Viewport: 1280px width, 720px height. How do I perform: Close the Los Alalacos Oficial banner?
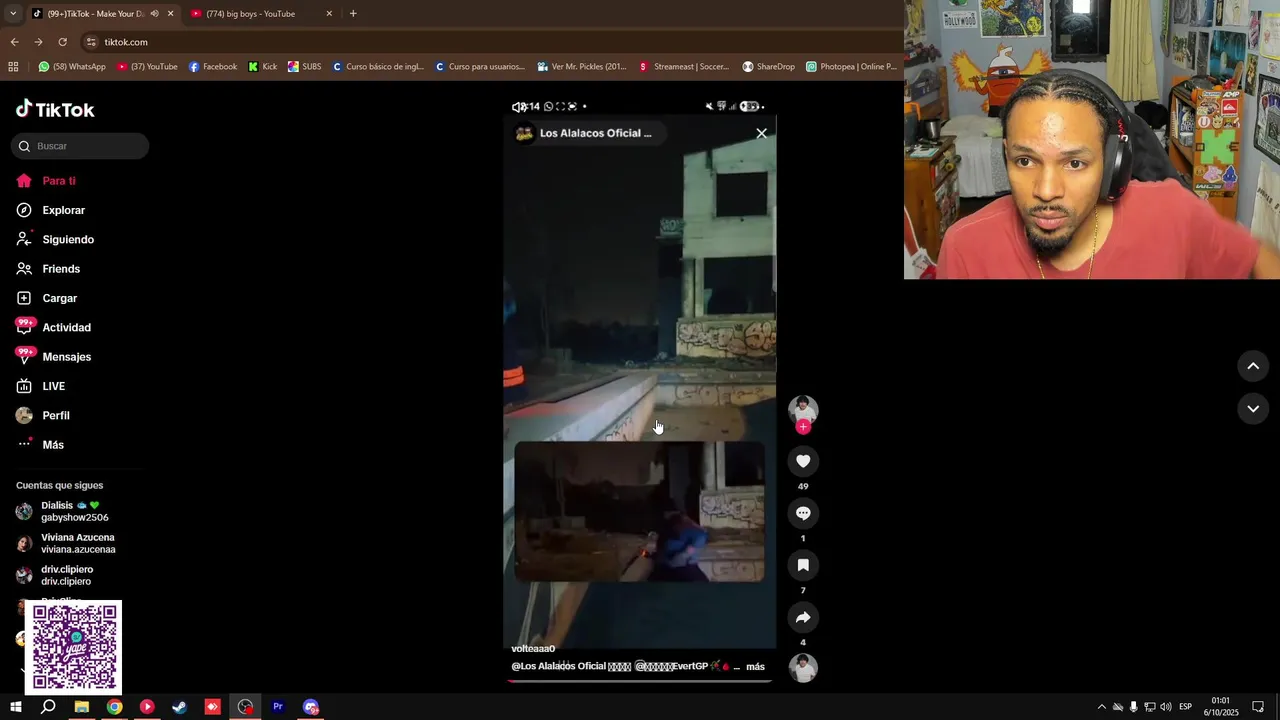point(762,133)
